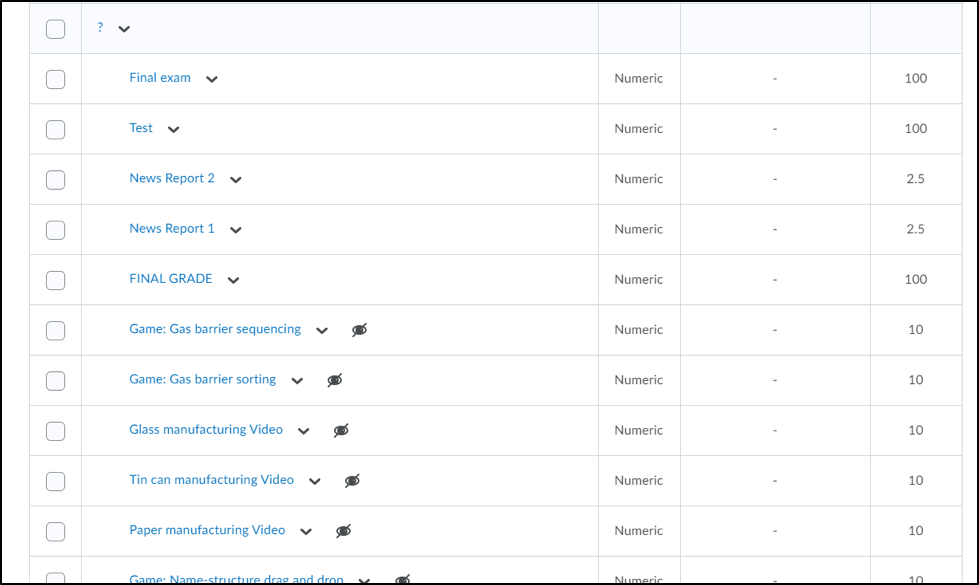Click hidden icon next to Glass manufacturing Video
The image size is (979, 585).
(x=342, y=430)
